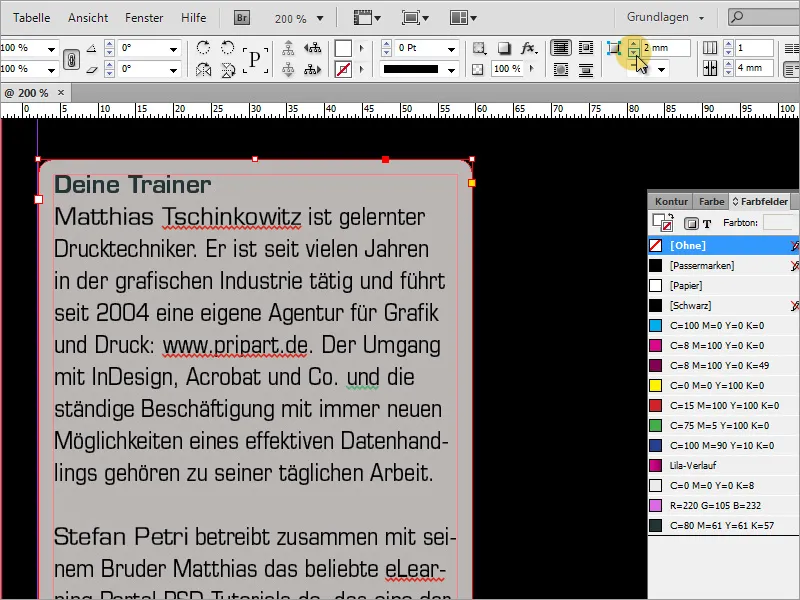Open the Bridge (Br) button
Viewport: 800px width, 600px height.
[x=242, y=18]
